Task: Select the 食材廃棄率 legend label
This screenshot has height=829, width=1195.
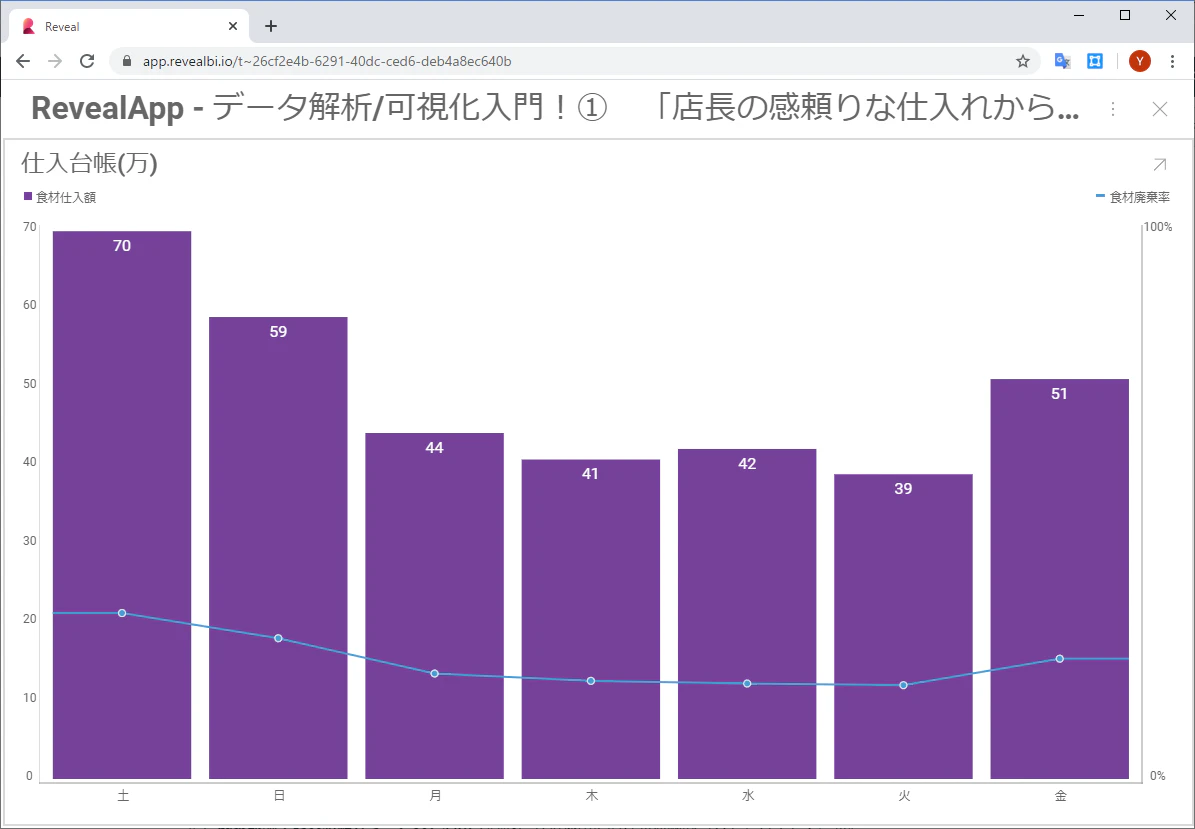Action: 1139,197
